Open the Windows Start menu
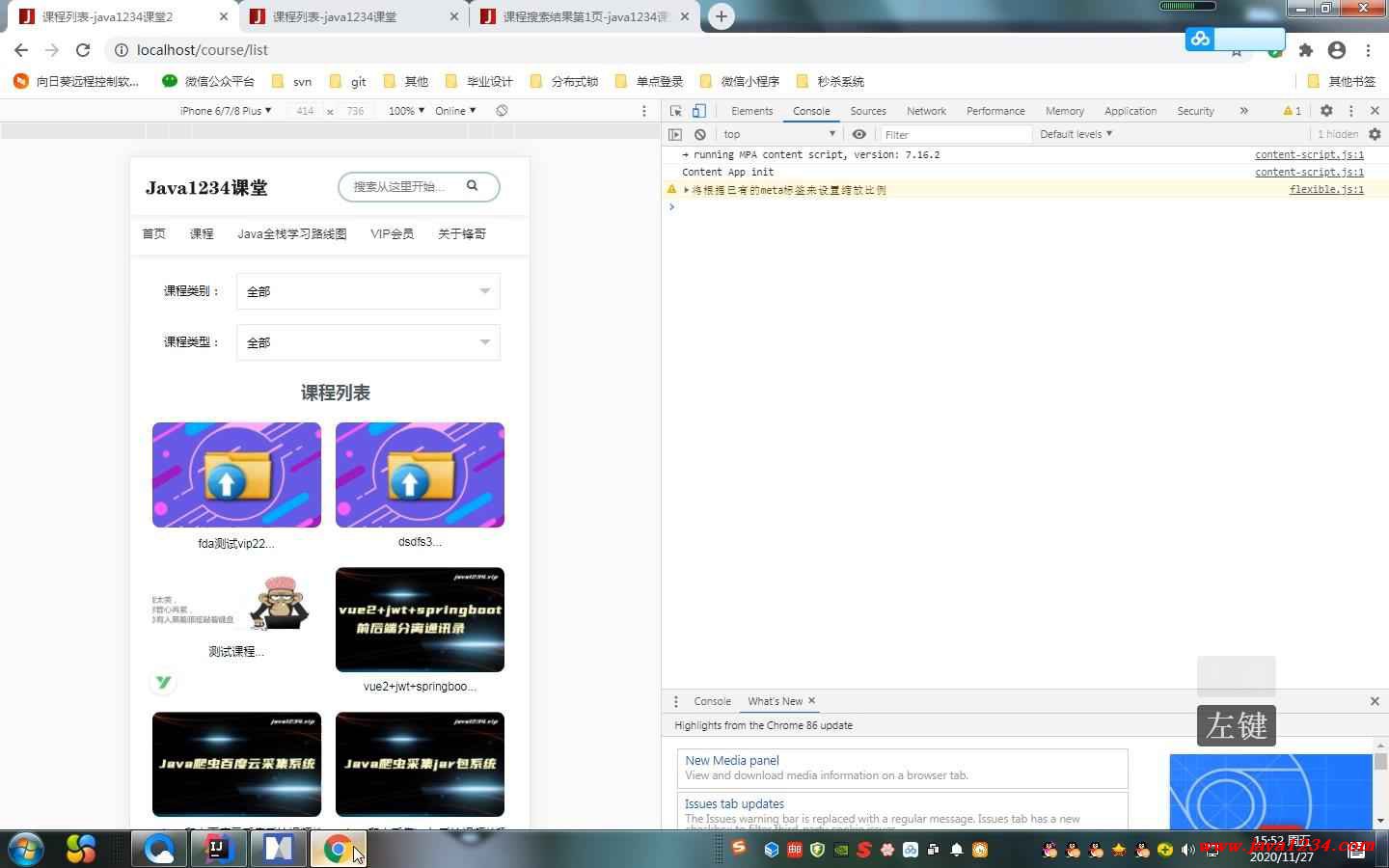 click(x=26, y=850)
